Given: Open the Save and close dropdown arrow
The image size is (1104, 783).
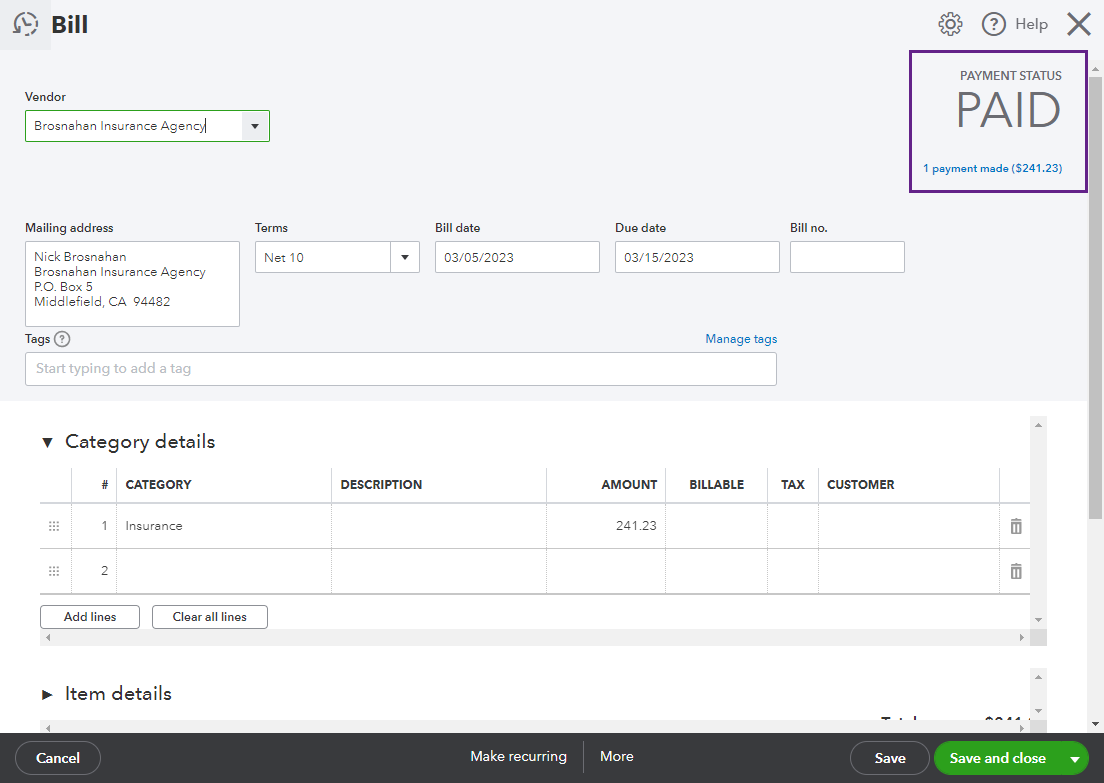Looking at the screenshot, I should click(1073, 758).
